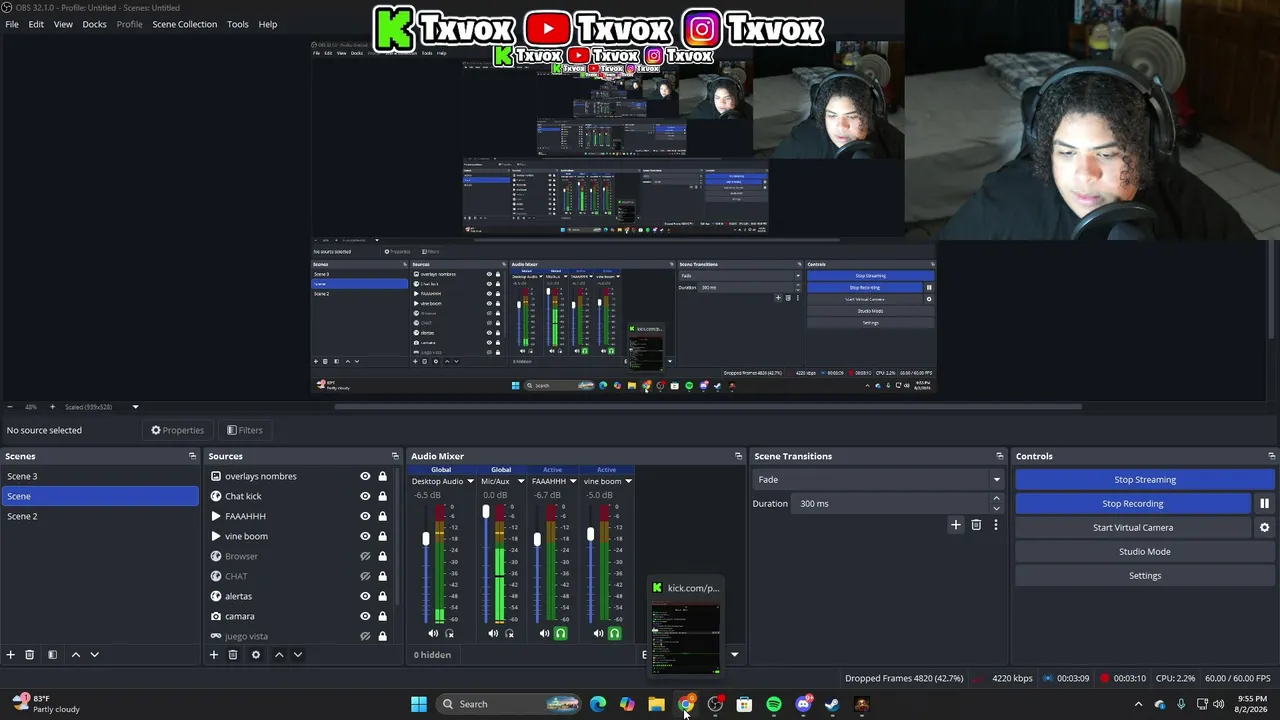
Task: Hide the Chat kick source
Action: point(365,496)
